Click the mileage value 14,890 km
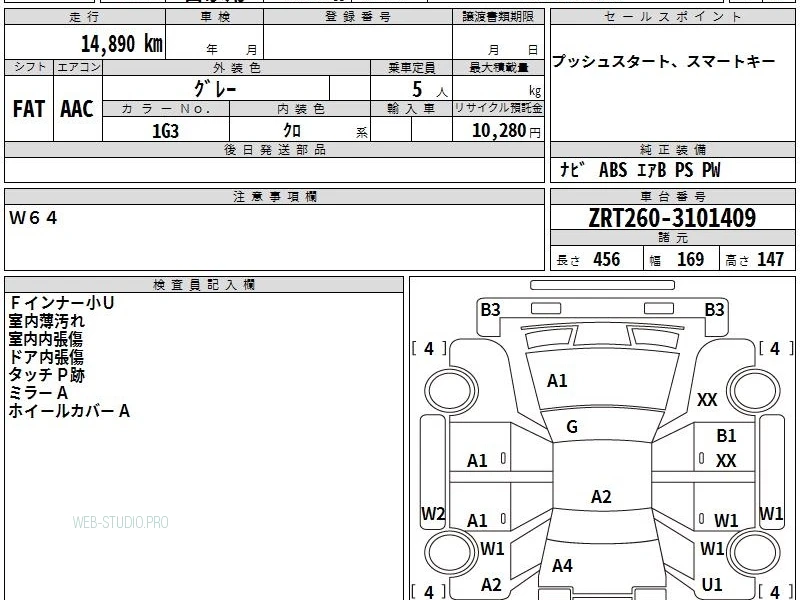Screen dimensions: 800x600 pos(121,44)
